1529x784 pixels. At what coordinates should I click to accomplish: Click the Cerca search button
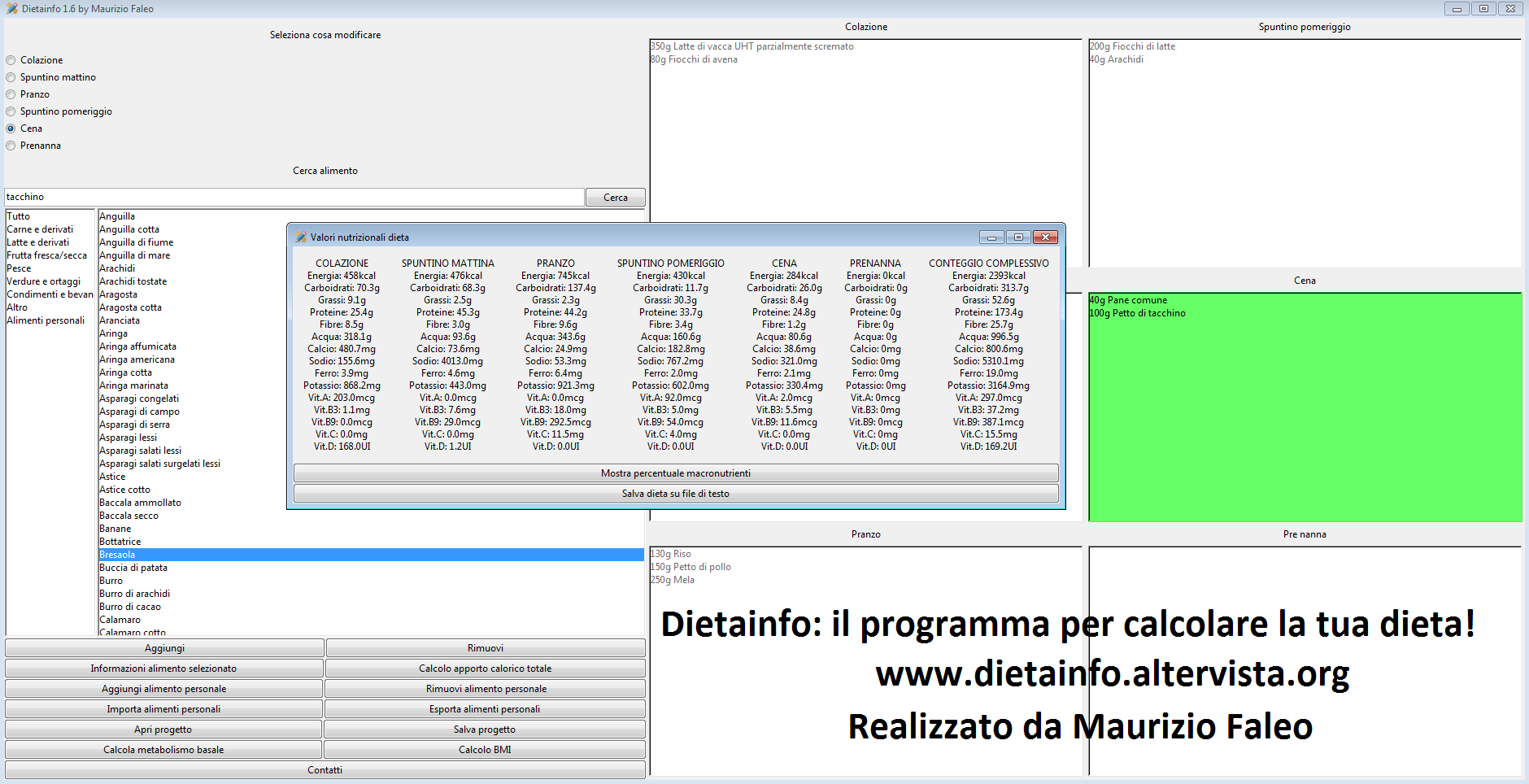[615, 198]
